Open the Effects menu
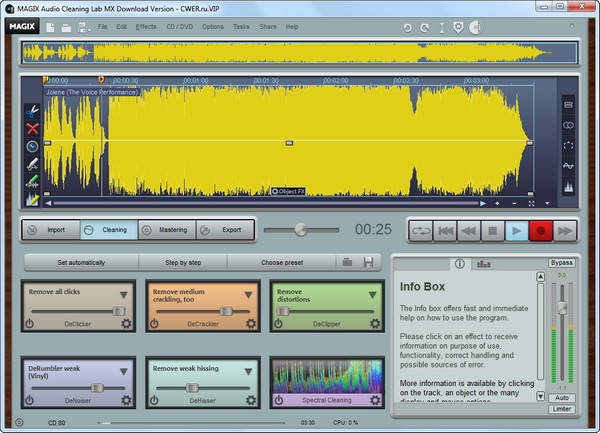This screenshot has width=600, height=433. click(146, 26)
